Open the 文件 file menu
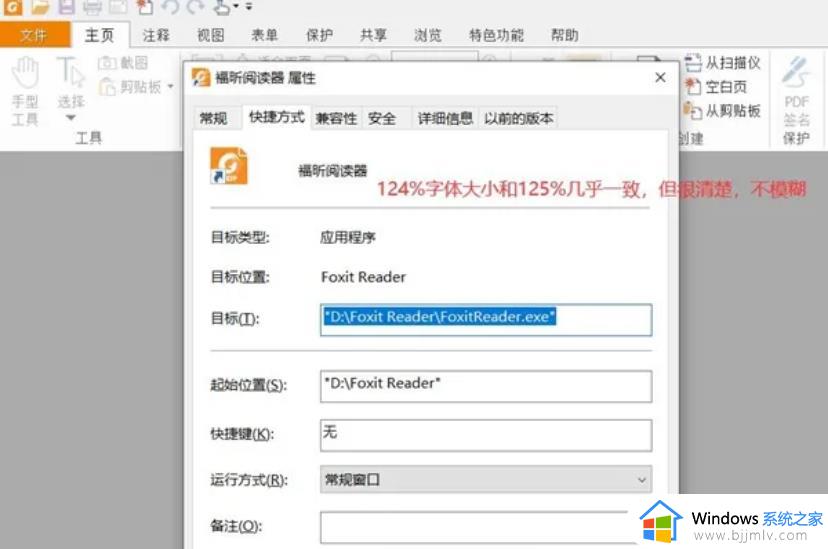Screen dimensions: 828x549 [34, 35]
